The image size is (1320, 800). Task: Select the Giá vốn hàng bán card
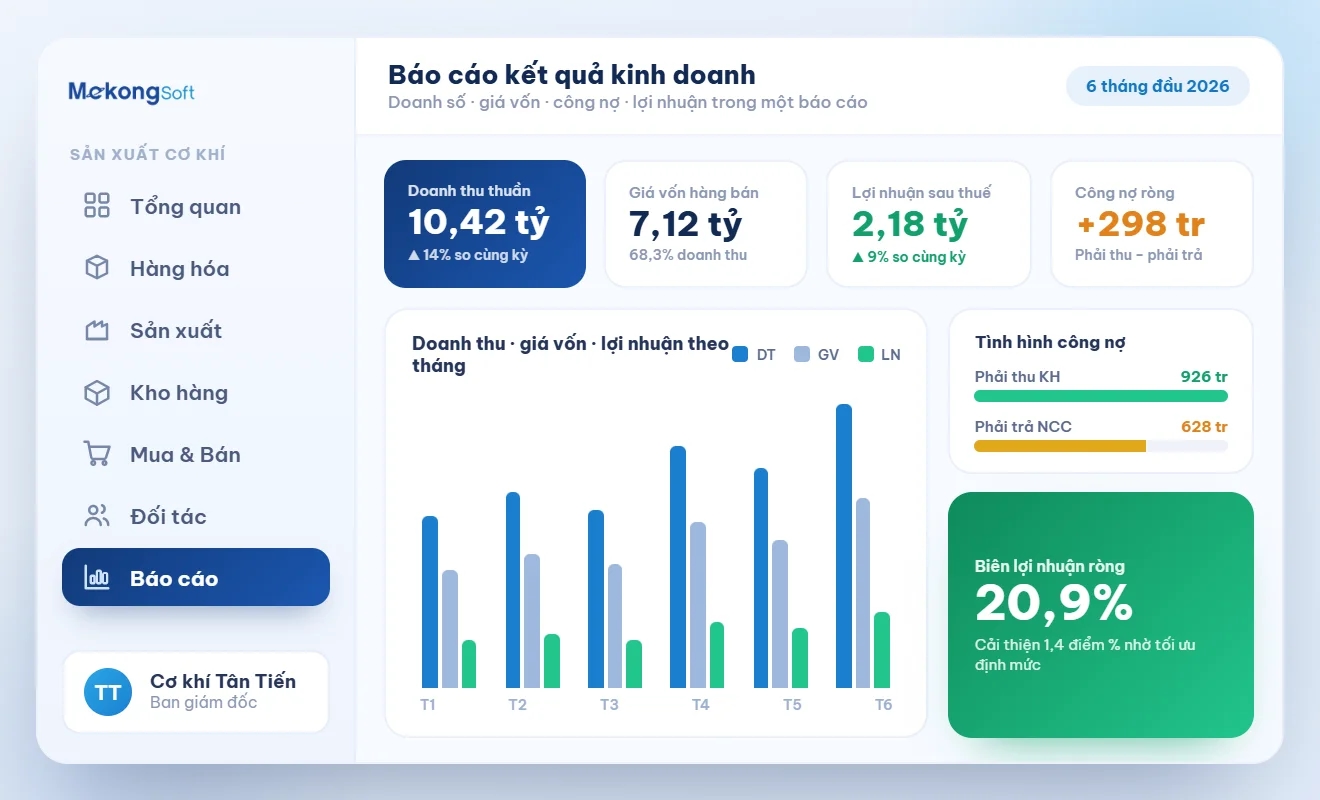point(706,224)
